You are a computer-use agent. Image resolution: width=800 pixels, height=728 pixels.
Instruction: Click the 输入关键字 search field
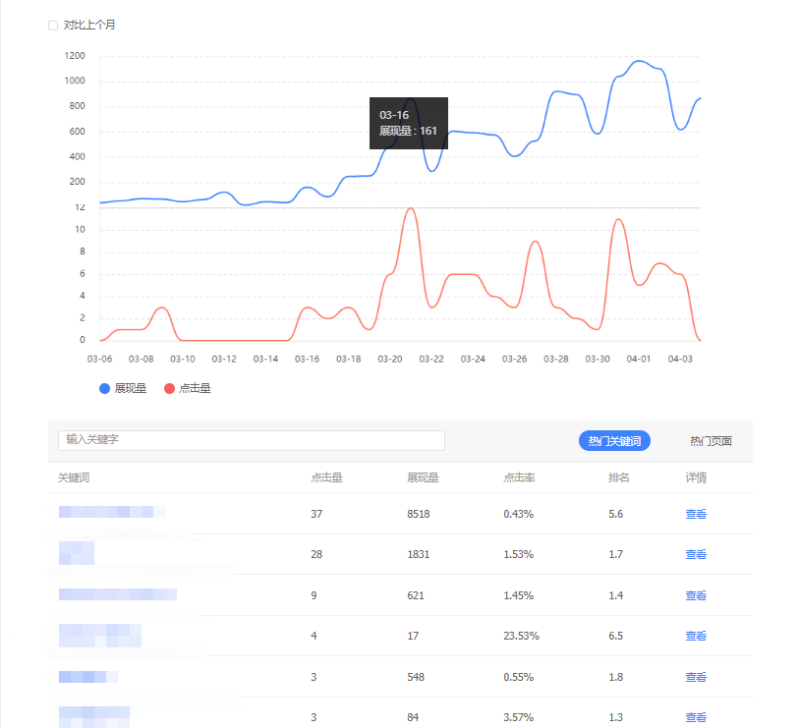tap(251, 440)
